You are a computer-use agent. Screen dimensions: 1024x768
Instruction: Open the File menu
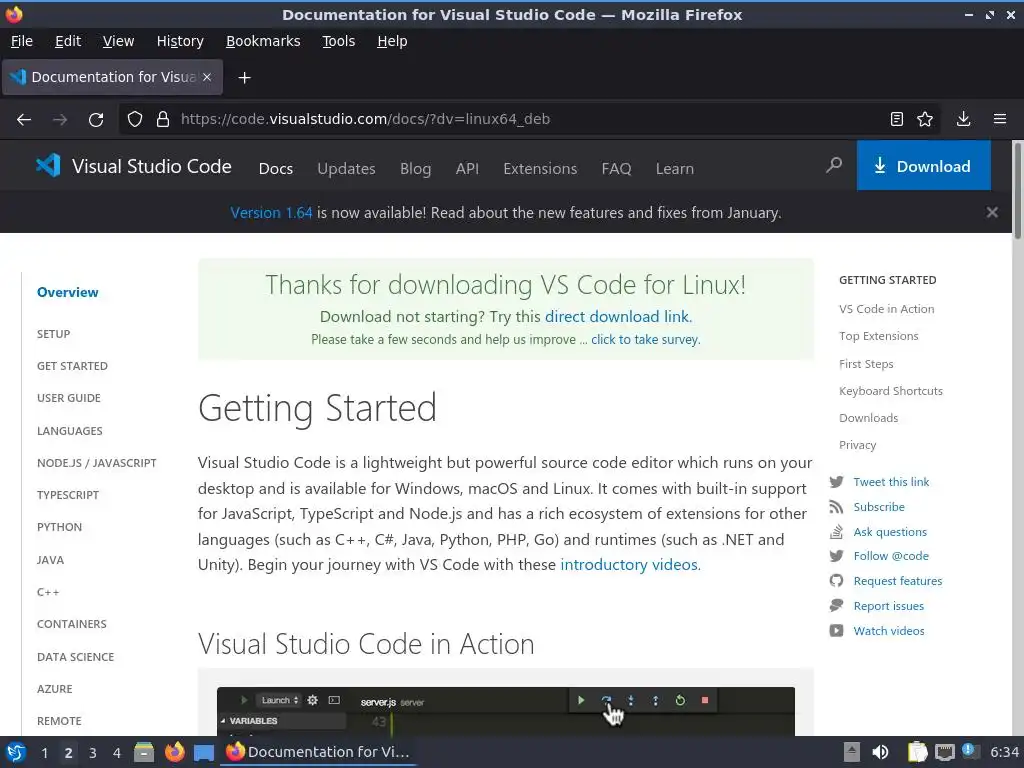click(22, 41)
